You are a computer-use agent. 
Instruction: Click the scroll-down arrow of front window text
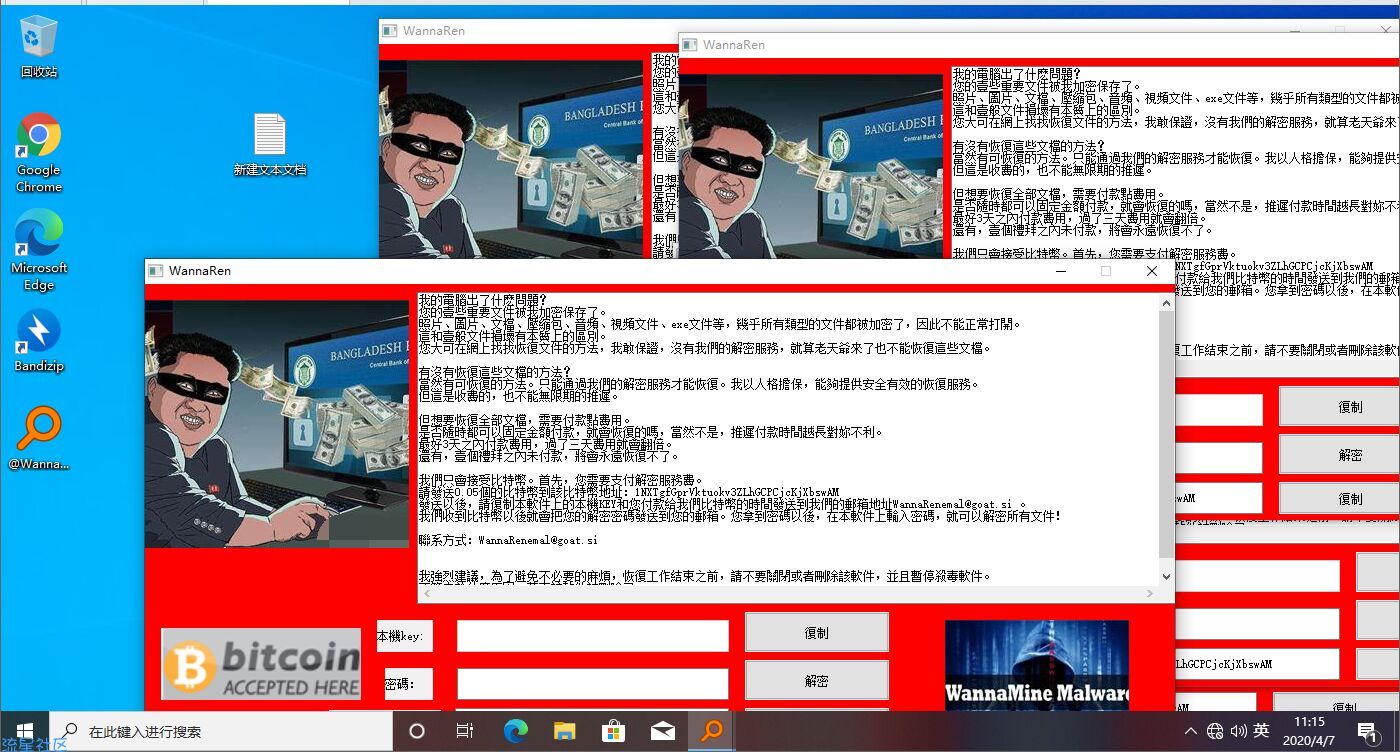pos(1166,577)
